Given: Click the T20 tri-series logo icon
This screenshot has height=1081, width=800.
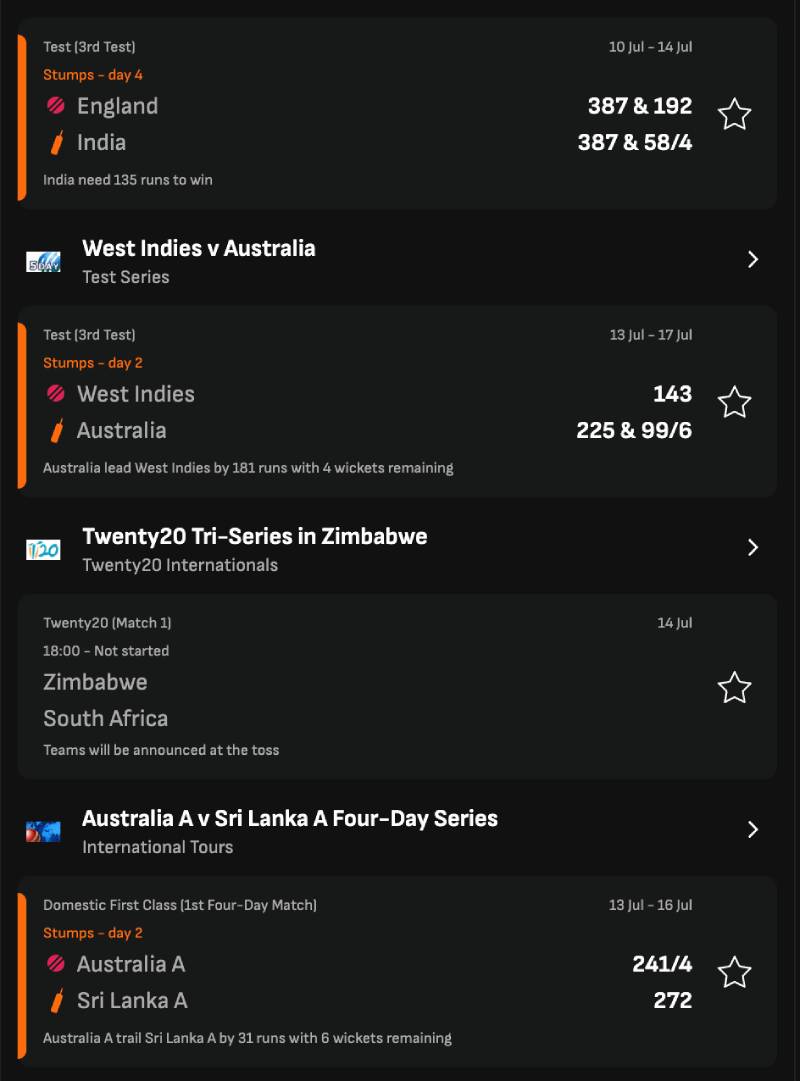Looking at the screenshot, I should pyautogui.click(x=43, y=549).
